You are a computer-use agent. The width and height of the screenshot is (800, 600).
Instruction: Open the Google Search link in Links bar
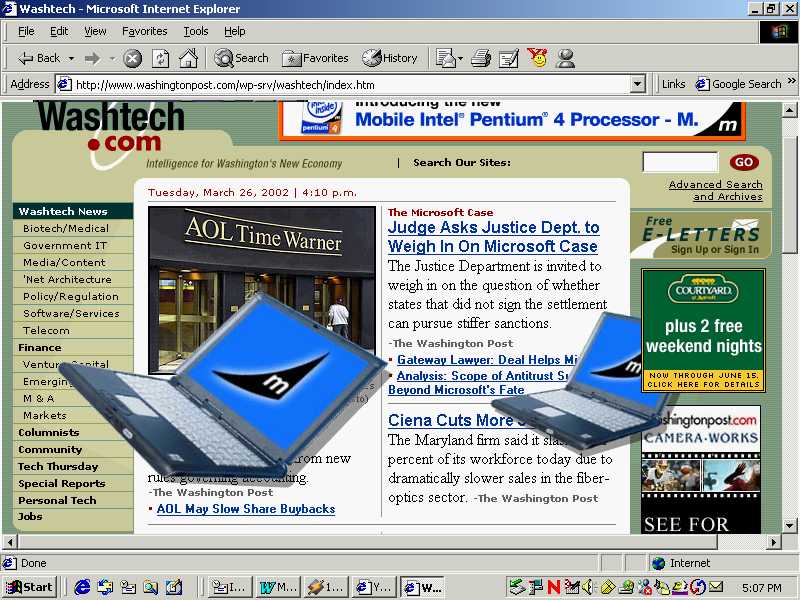739,84
